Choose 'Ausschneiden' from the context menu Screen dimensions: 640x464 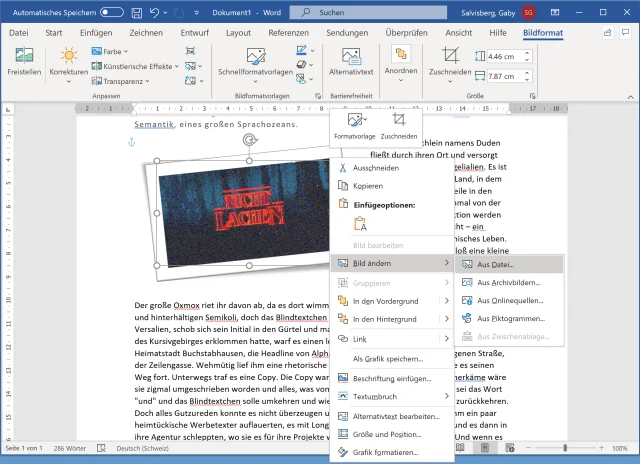(x=375, y=168)
